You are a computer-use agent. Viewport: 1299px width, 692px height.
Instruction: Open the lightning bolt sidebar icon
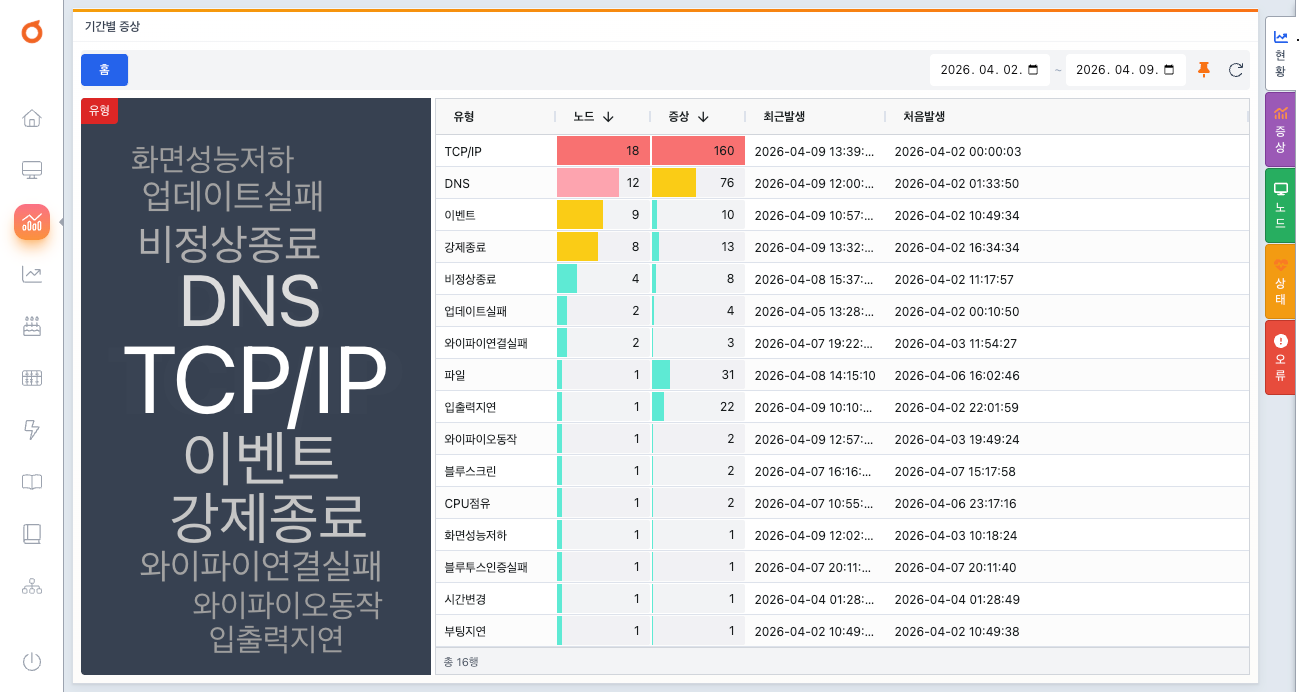[32, 430]
